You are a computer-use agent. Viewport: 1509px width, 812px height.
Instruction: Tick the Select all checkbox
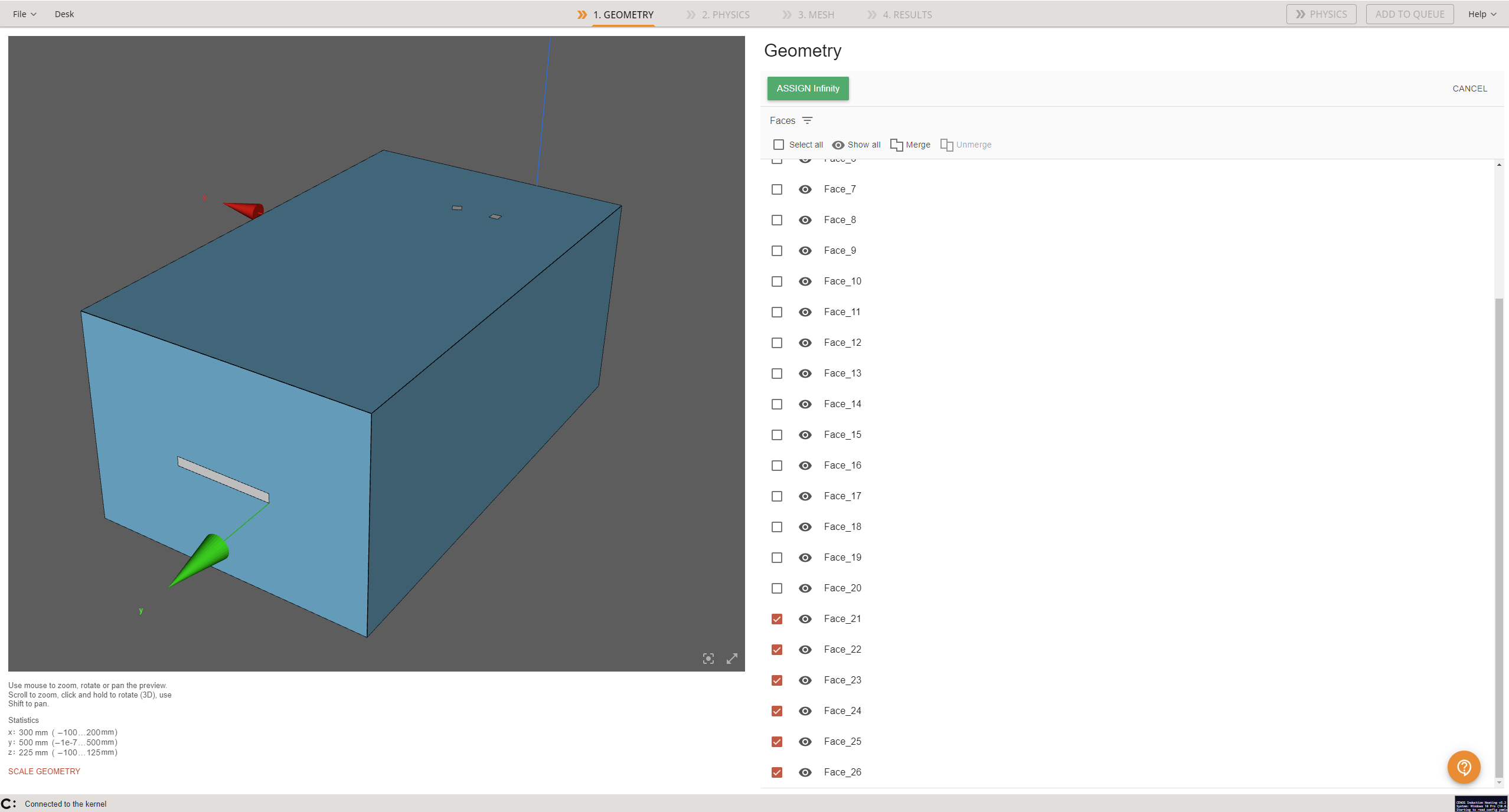(779, 145)
